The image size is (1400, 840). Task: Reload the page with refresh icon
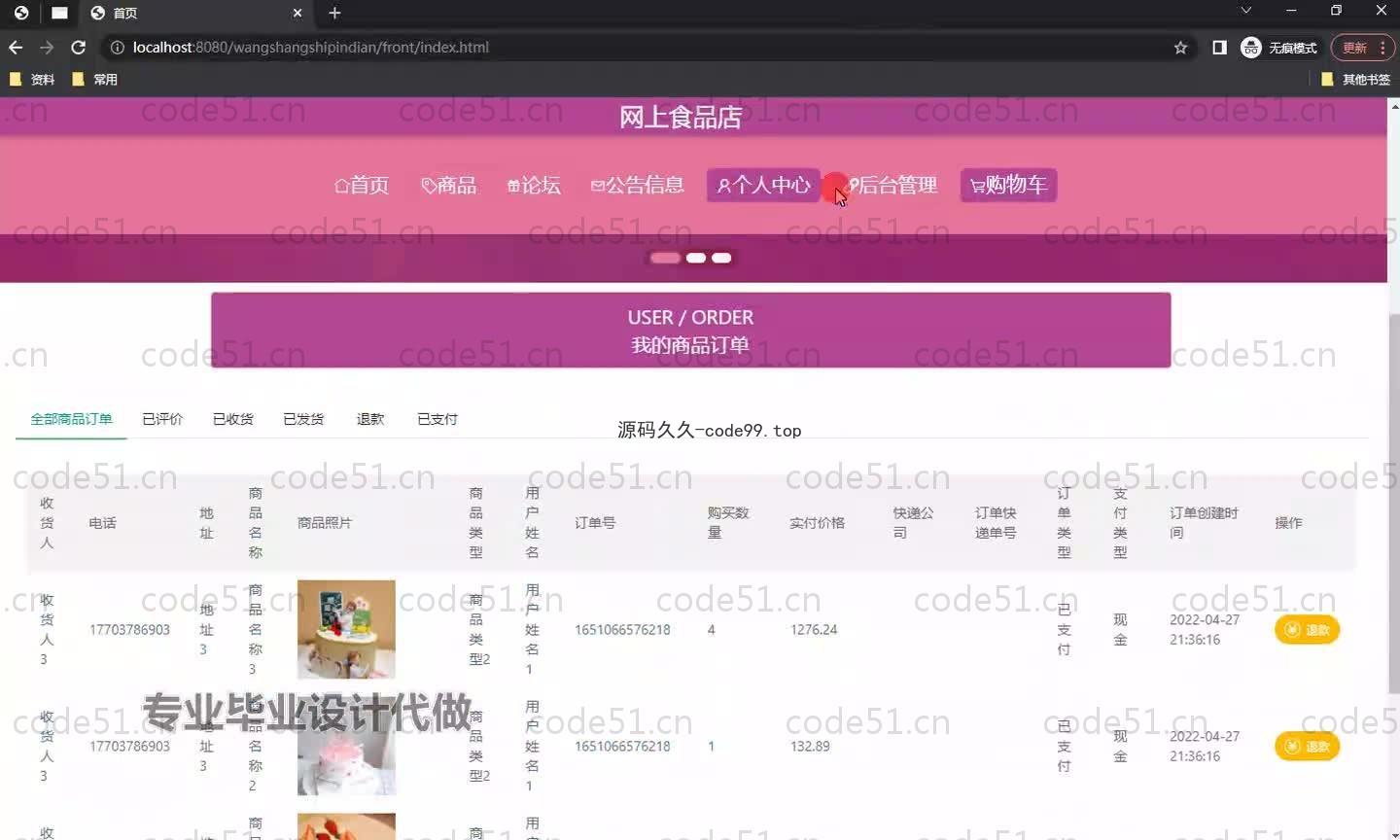[x=79, y=47]
